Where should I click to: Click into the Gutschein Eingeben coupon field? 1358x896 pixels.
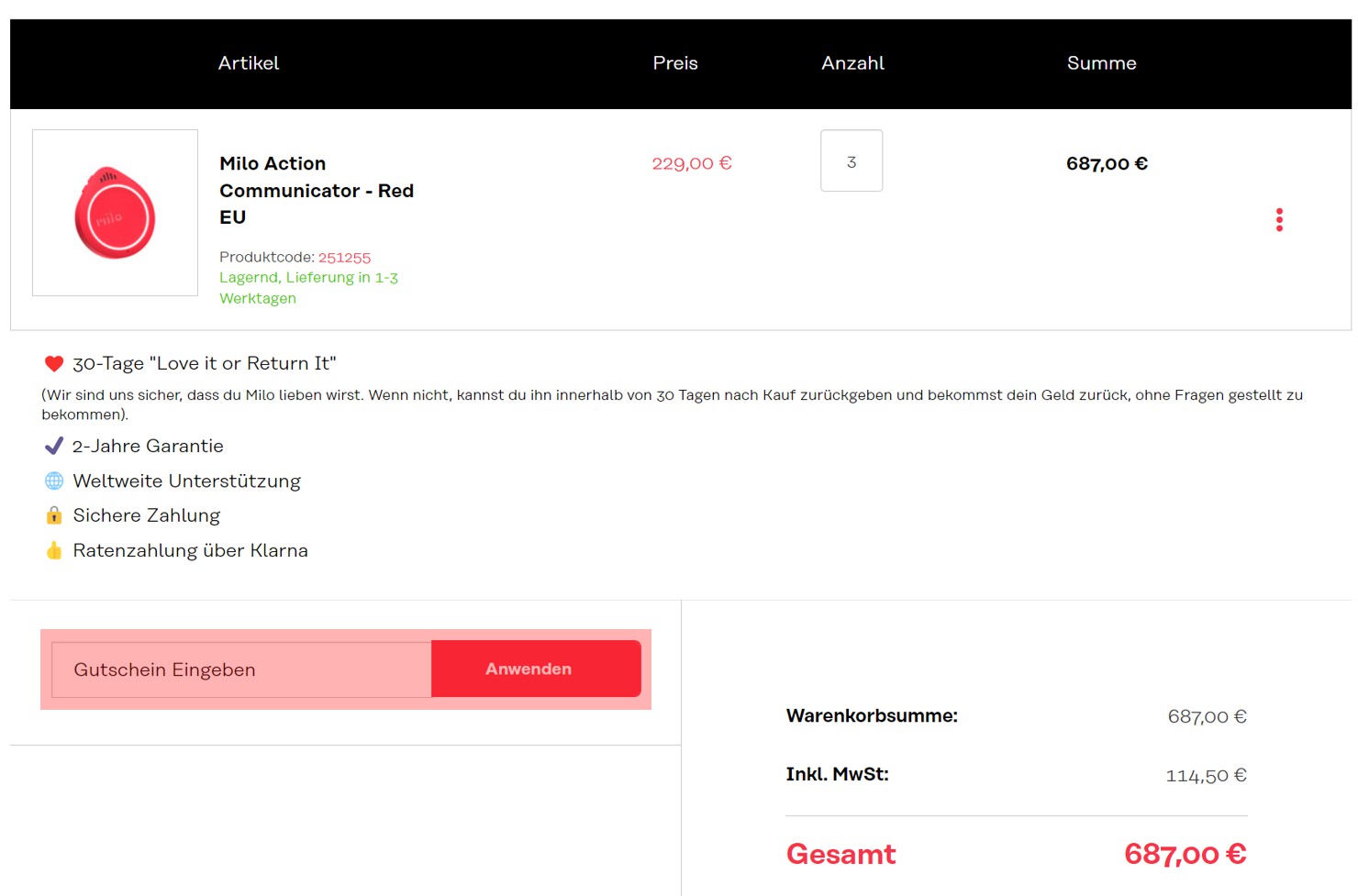(241, 669)
